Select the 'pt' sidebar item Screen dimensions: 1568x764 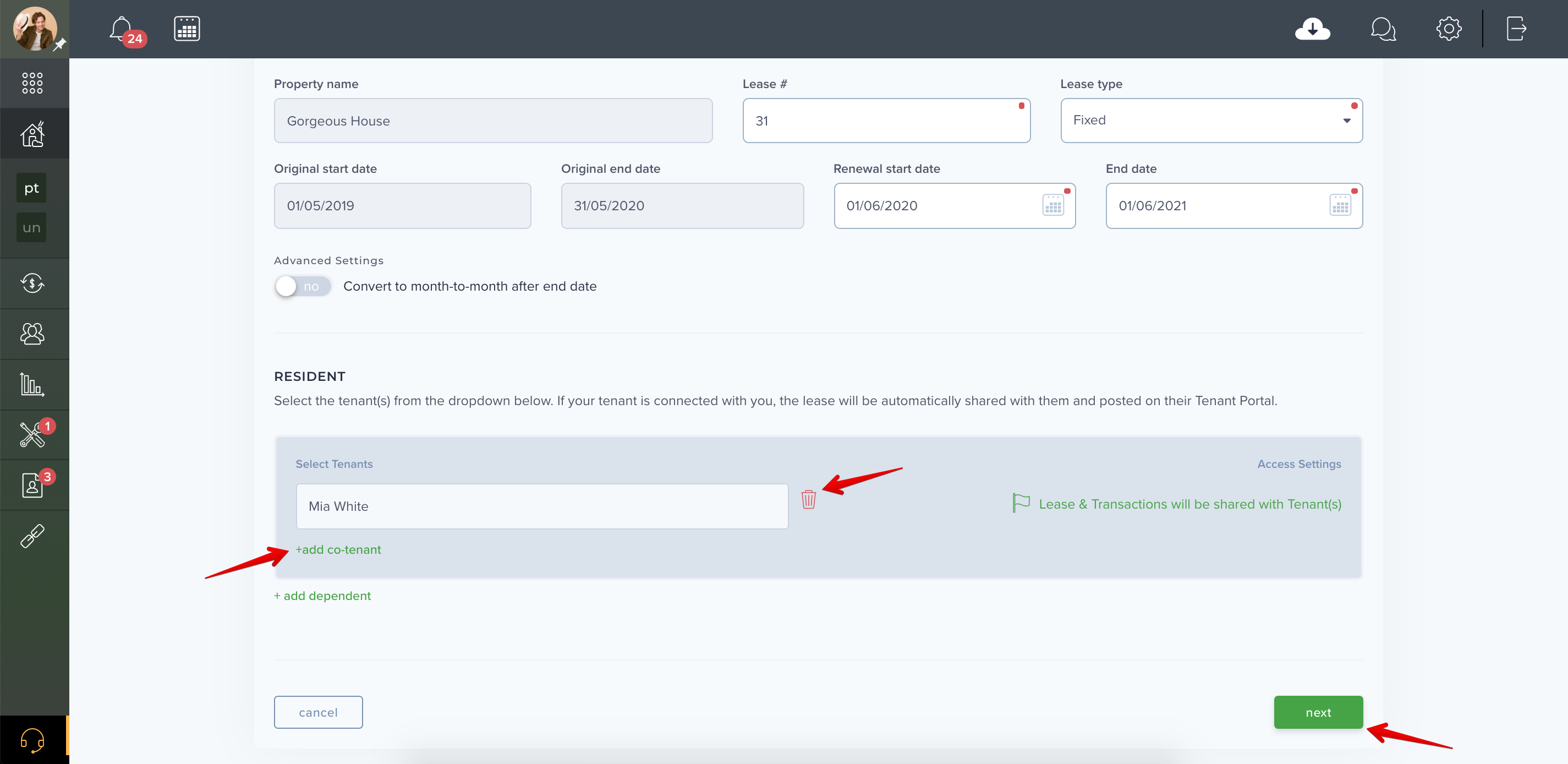tap(32, 188)
